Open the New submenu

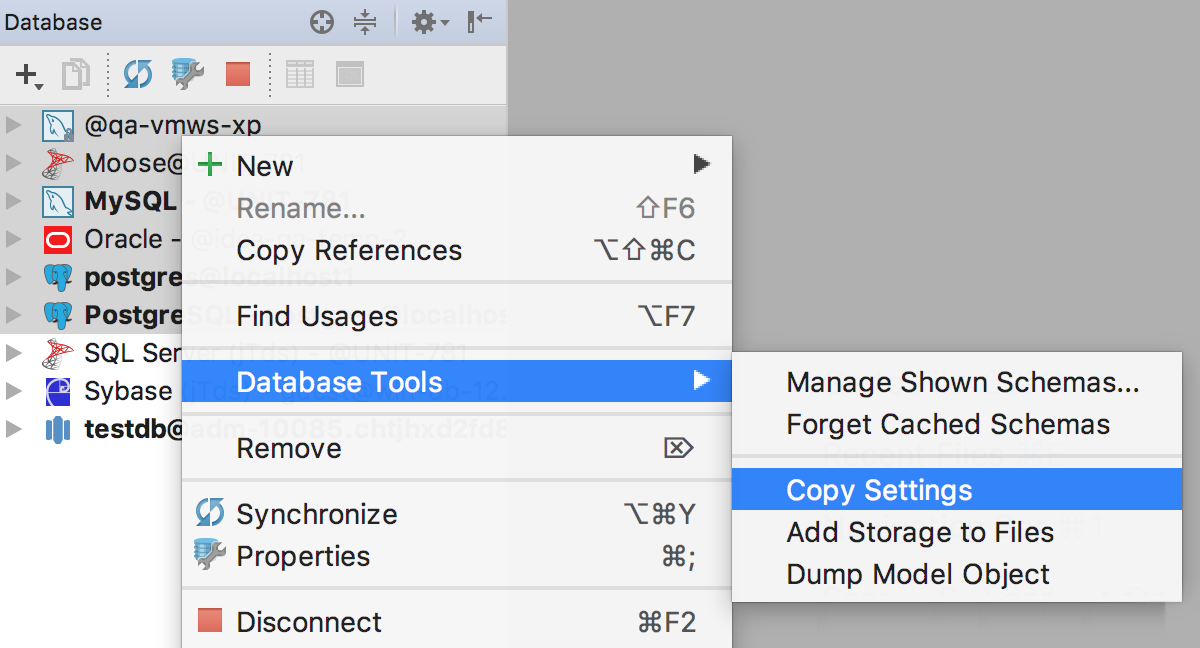456,166
